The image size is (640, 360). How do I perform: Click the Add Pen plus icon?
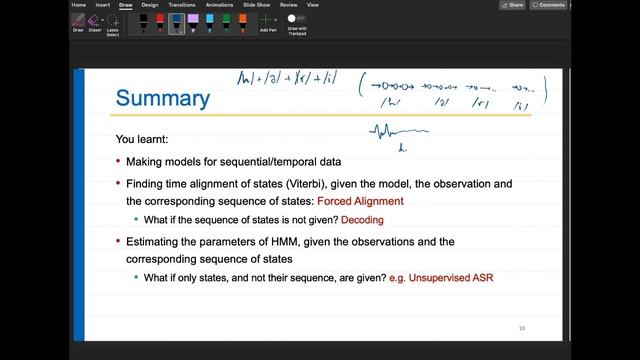(x=266, y=20)
